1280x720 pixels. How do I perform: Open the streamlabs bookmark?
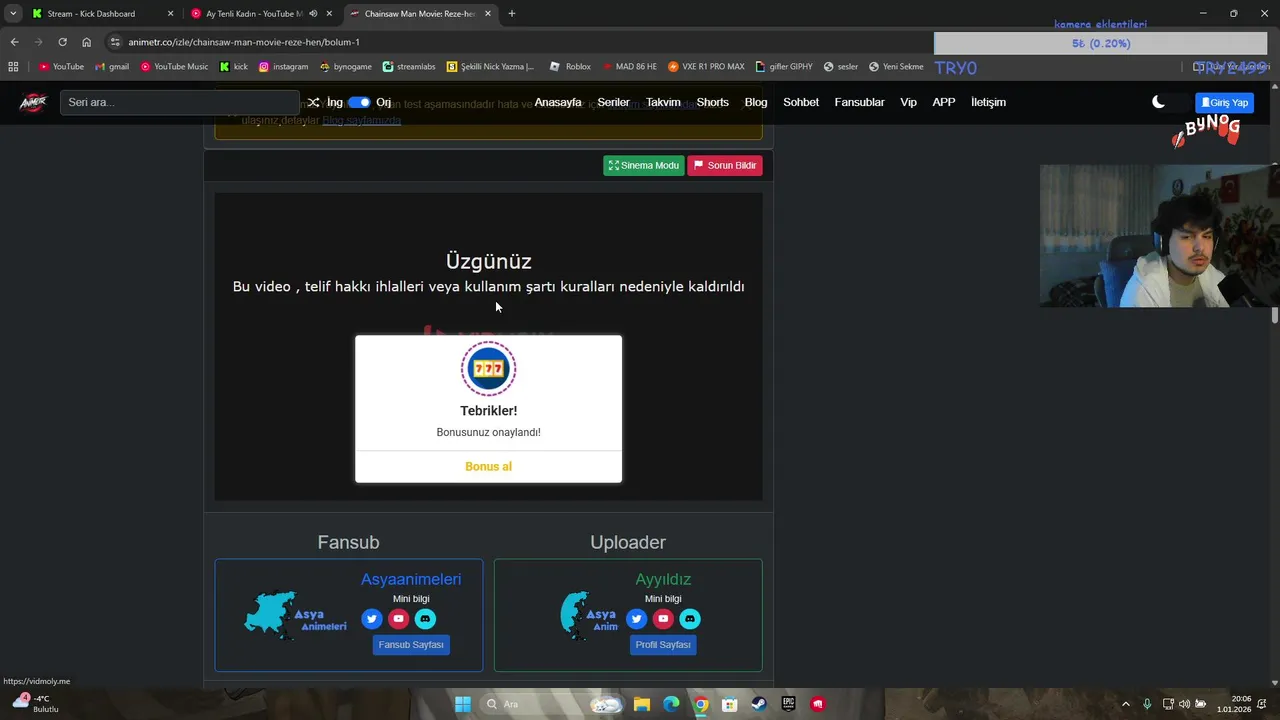(409, 67)
